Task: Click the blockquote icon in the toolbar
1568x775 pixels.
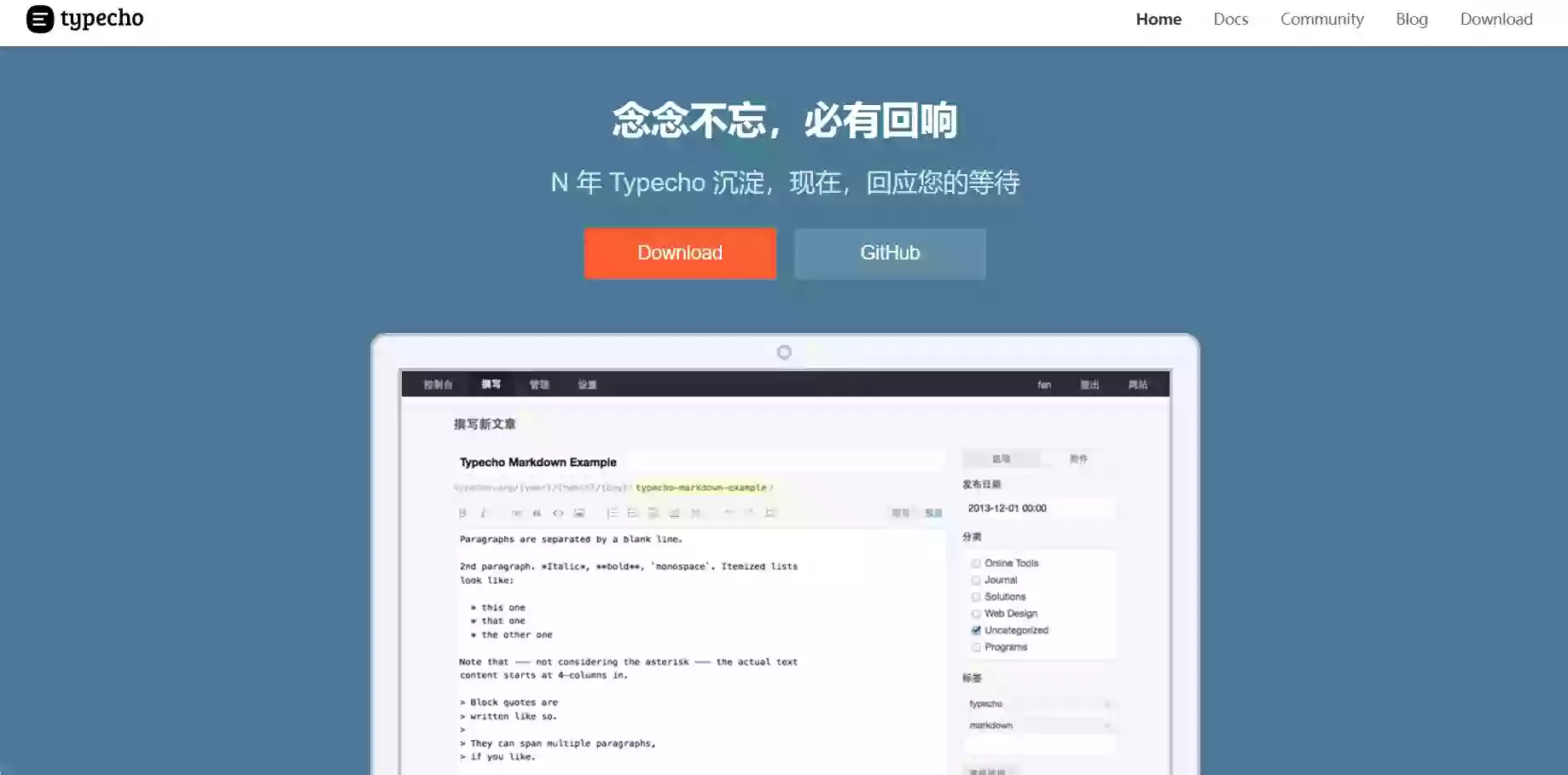Action: (537, 513)
